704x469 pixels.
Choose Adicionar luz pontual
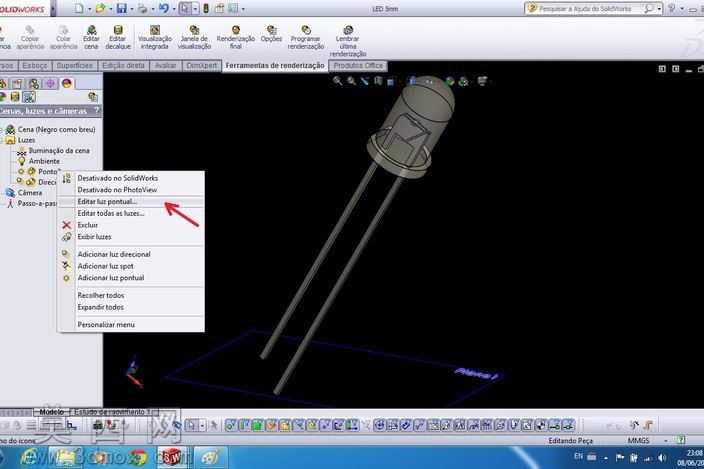[x=111, y=277]
